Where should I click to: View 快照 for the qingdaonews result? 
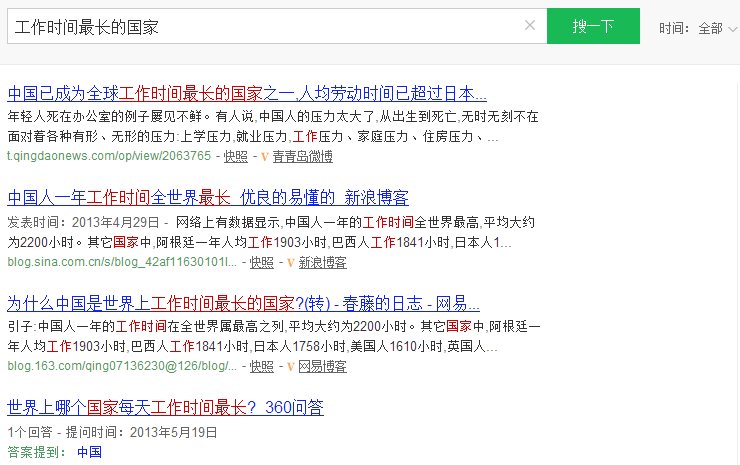235,156
